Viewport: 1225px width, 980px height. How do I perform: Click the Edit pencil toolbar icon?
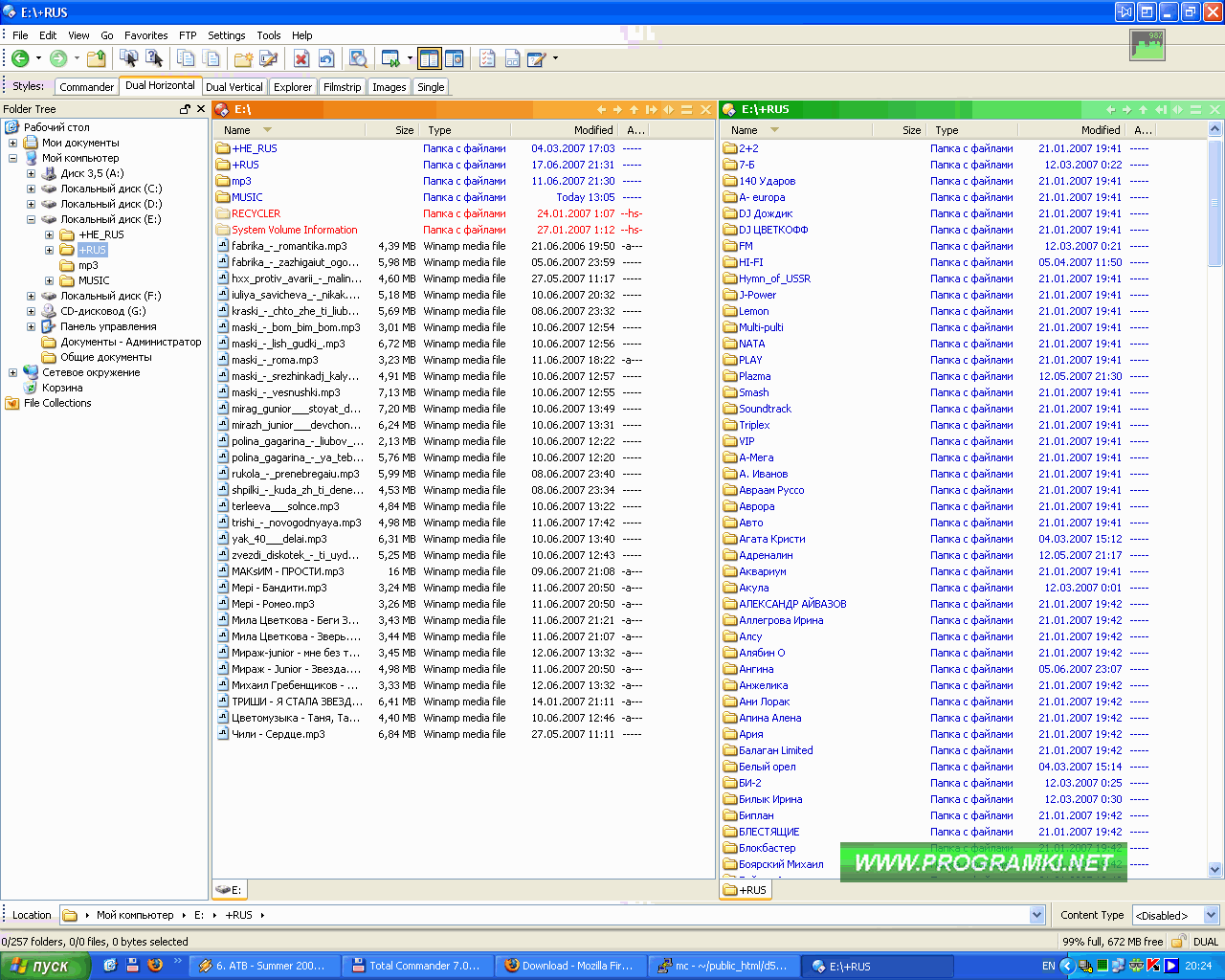537,59
